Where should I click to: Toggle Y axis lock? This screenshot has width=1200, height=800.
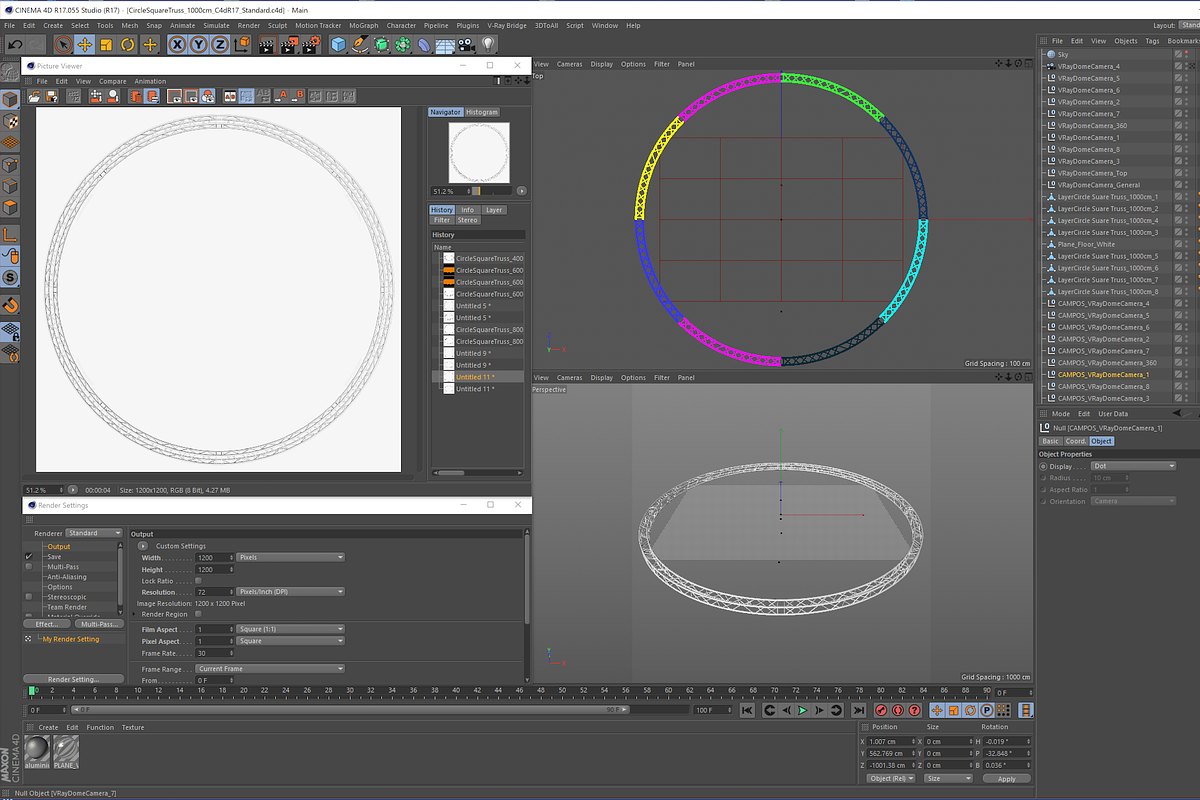[199, 44]
